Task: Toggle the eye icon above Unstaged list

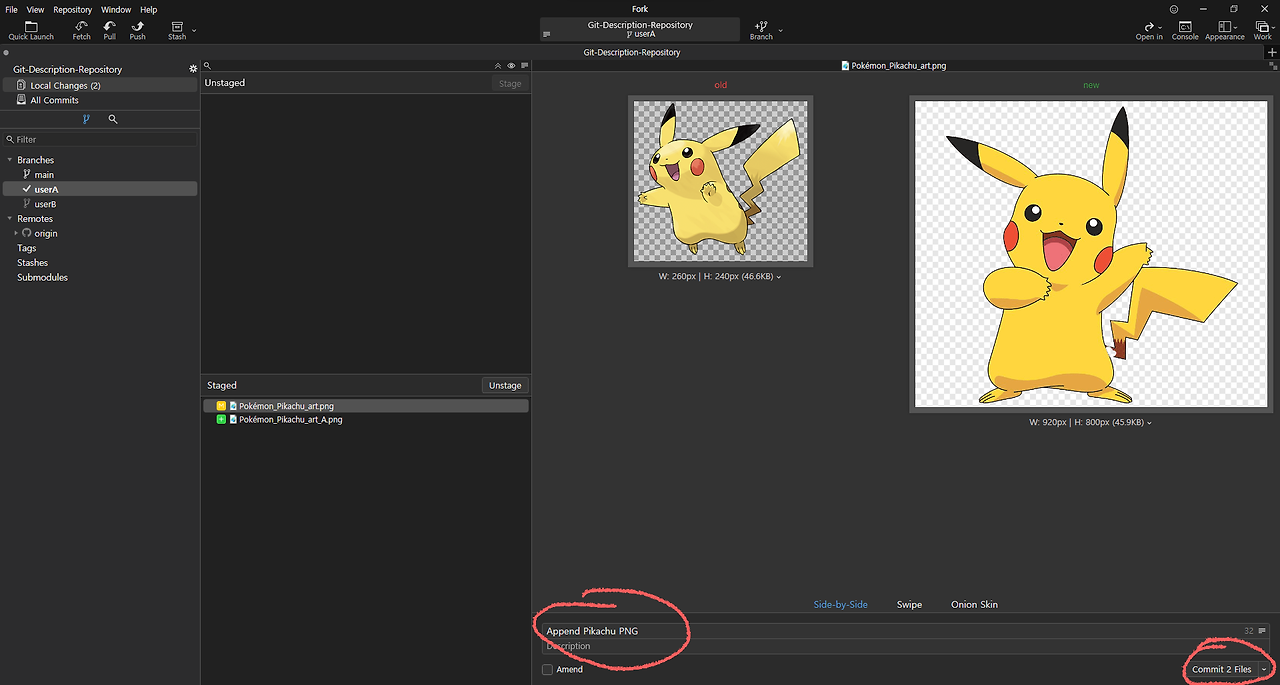Action: point(511,66)
